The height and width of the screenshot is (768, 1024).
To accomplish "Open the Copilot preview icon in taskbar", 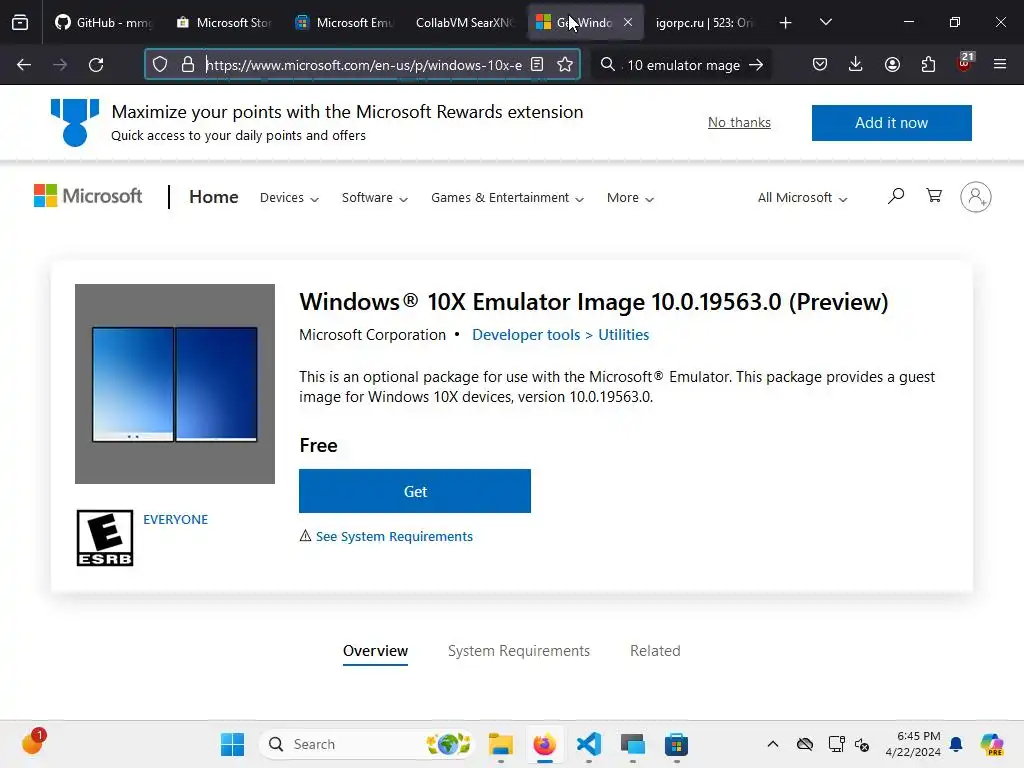I will (992, 744).
